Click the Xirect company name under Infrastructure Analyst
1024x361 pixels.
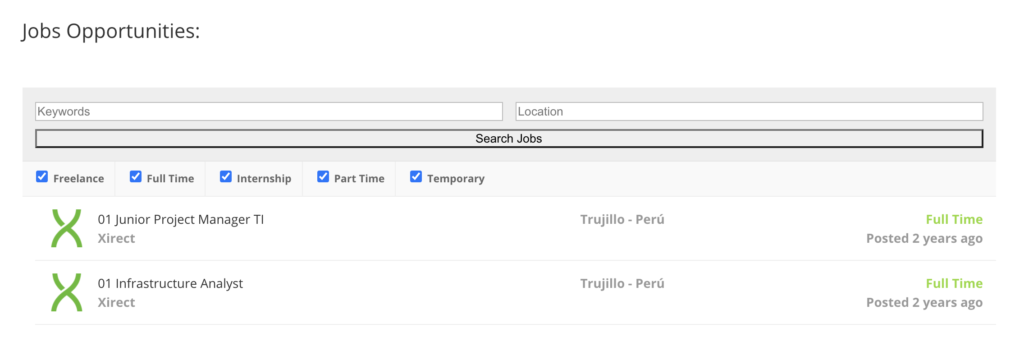point(116,302)
